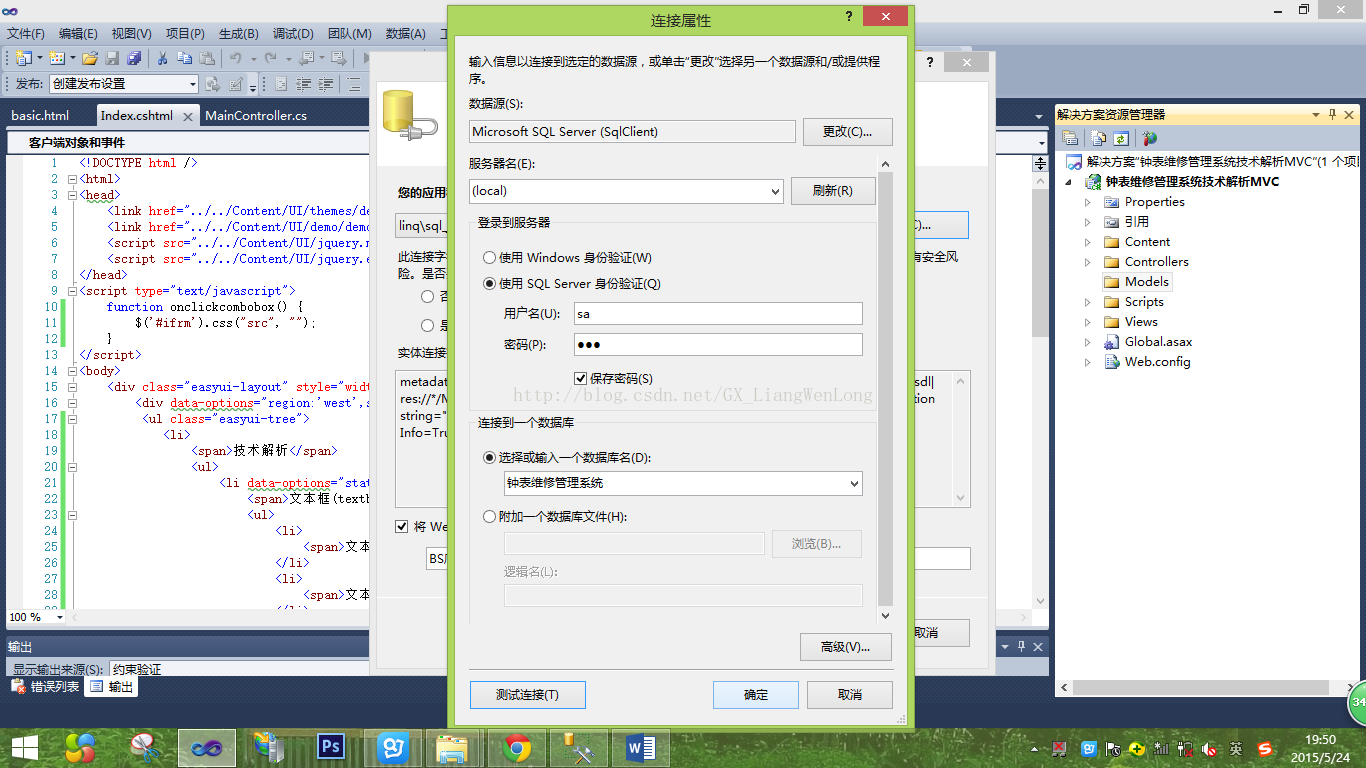
Task: Click the password input field
Action: tap(718, 344)
